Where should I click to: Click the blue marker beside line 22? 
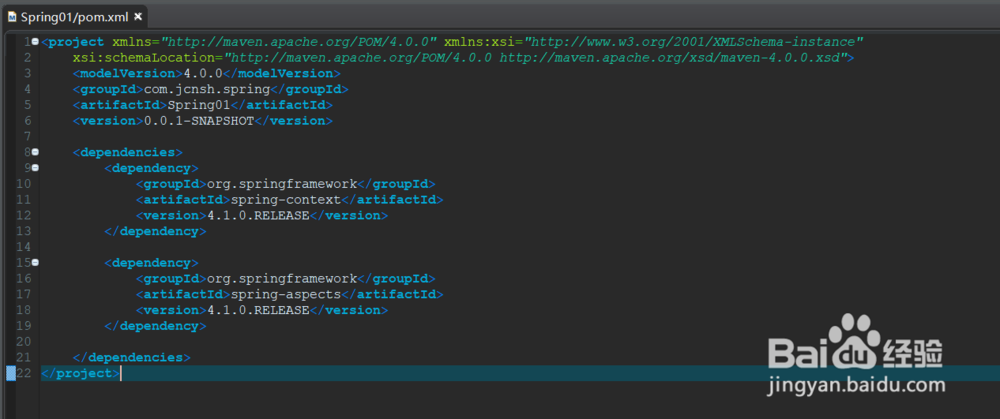click(x=11, y=373)
